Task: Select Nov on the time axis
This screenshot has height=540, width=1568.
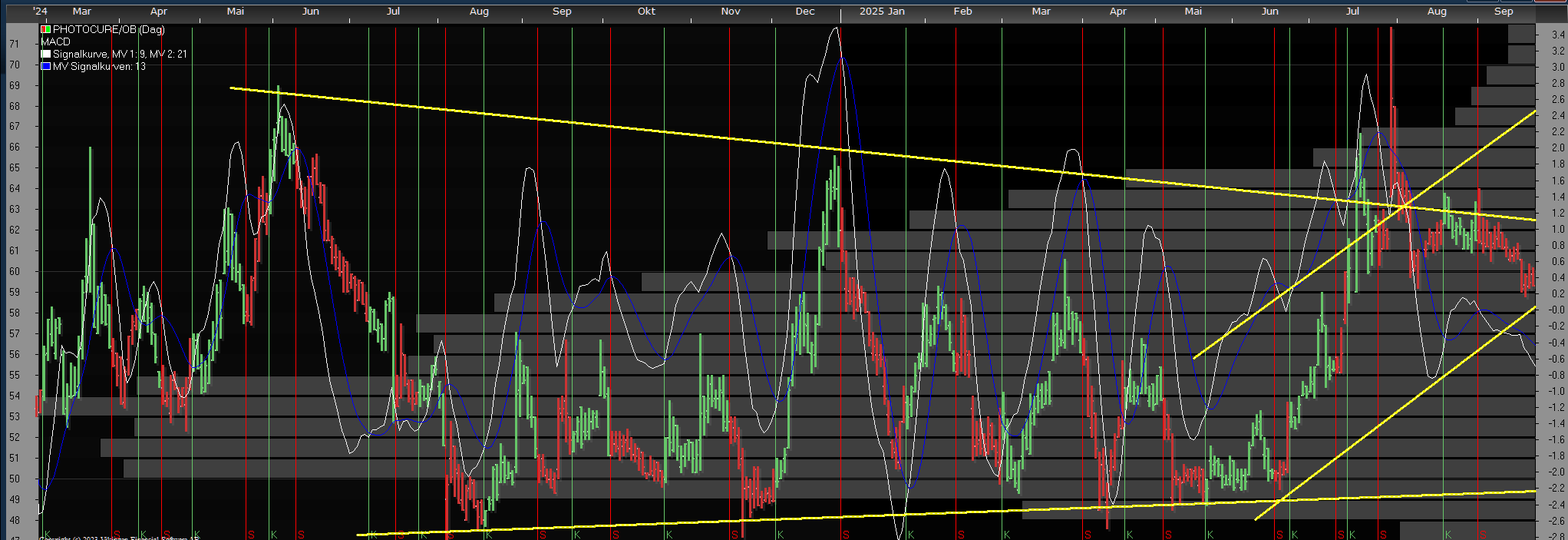Action: pyautogui.click(x=730, y=12)
